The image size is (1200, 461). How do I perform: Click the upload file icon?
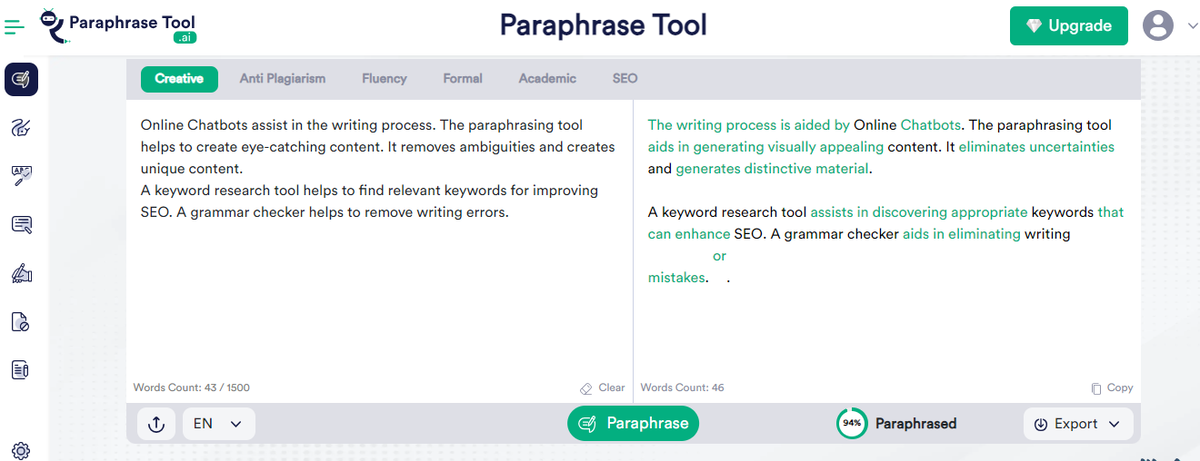[x=156, y=424]
